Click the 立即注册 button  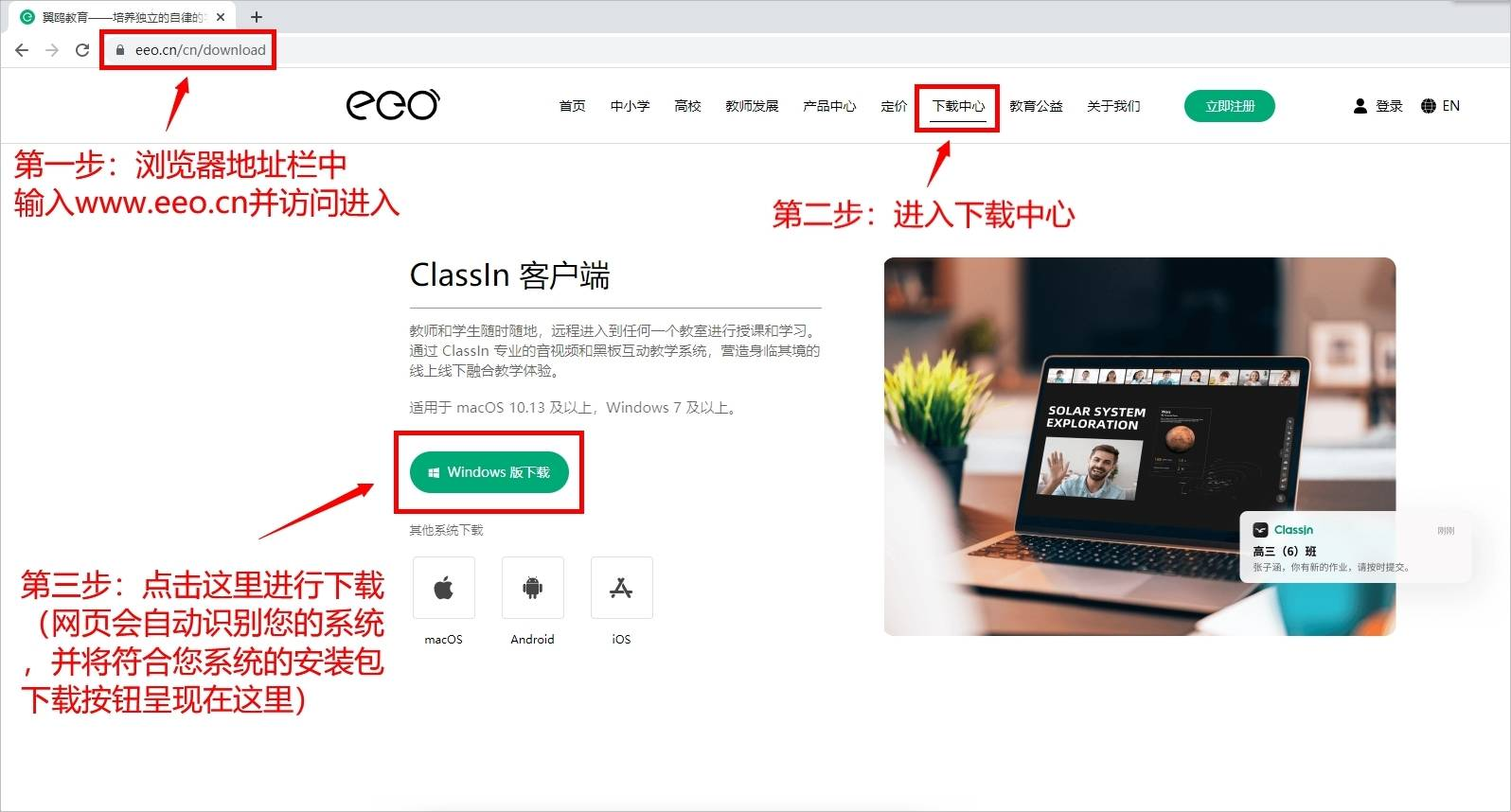click(1229, 106)
